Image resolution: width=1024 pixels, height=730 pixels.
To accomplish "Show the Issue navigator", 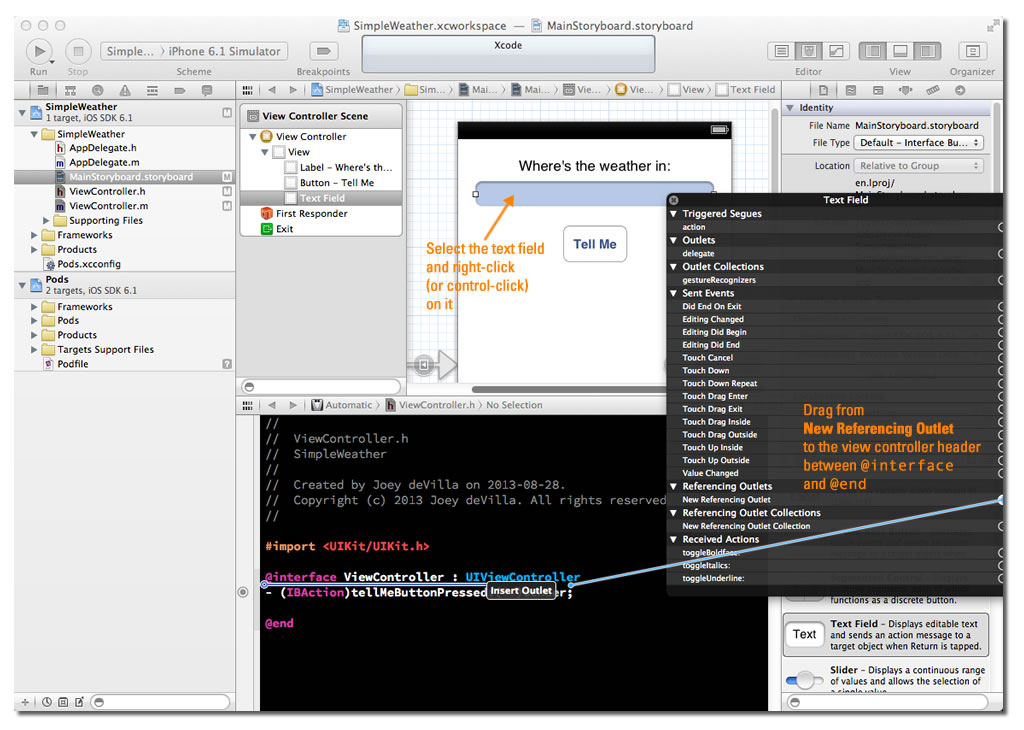I will click(x=125, y=90).
